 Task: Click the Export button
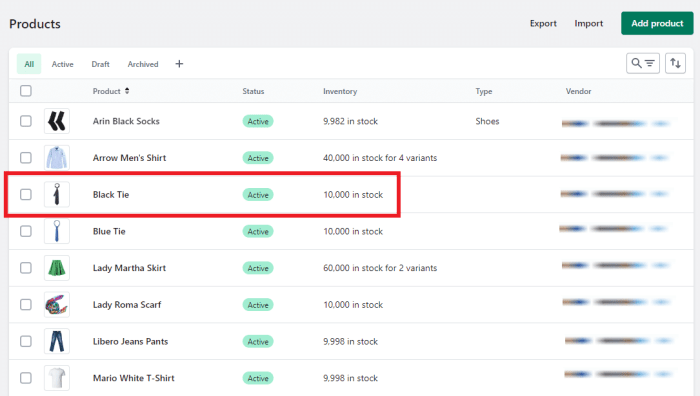pos(543,23)
